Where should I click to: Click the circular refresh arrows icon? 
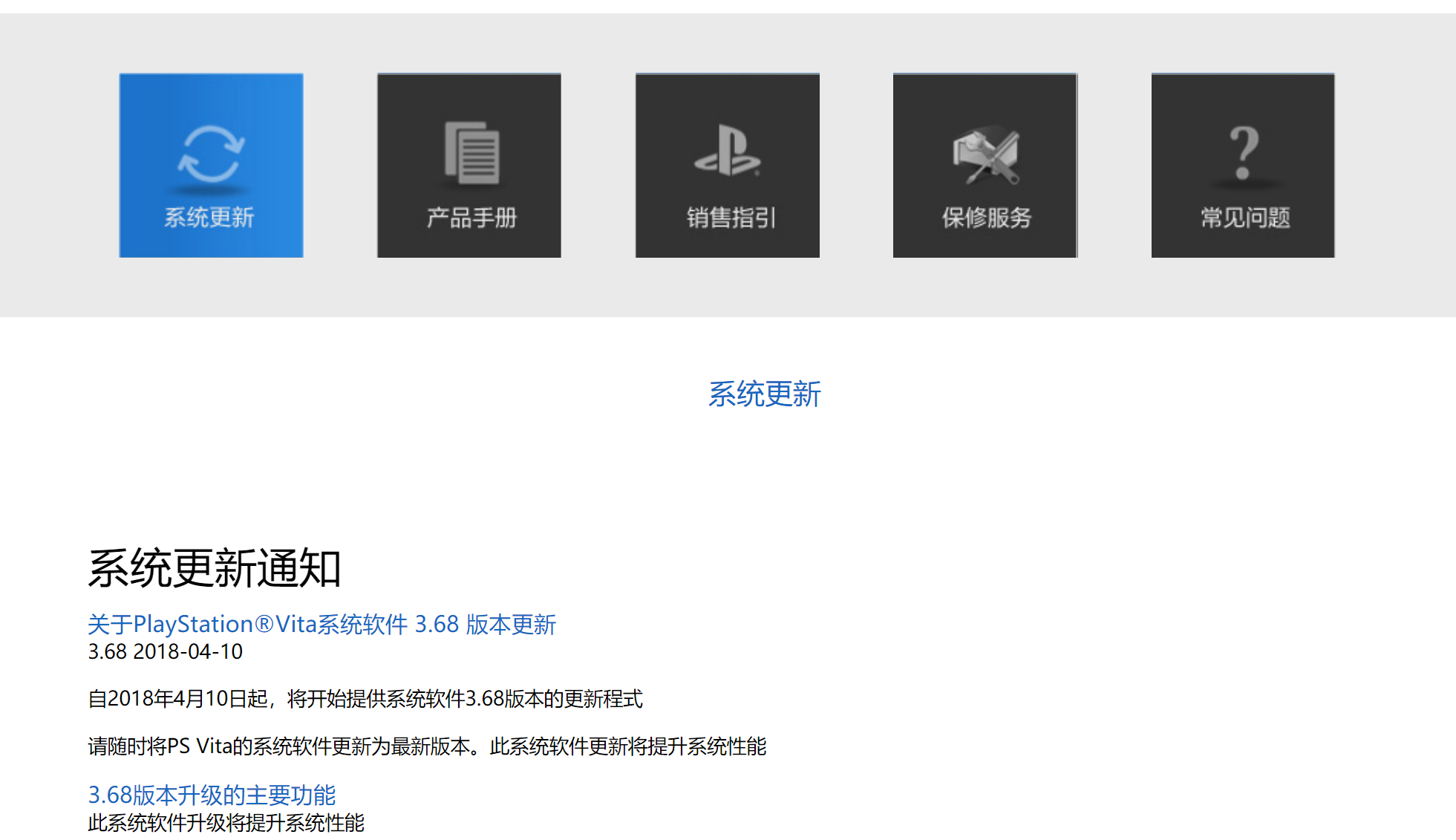click(211, 154)
